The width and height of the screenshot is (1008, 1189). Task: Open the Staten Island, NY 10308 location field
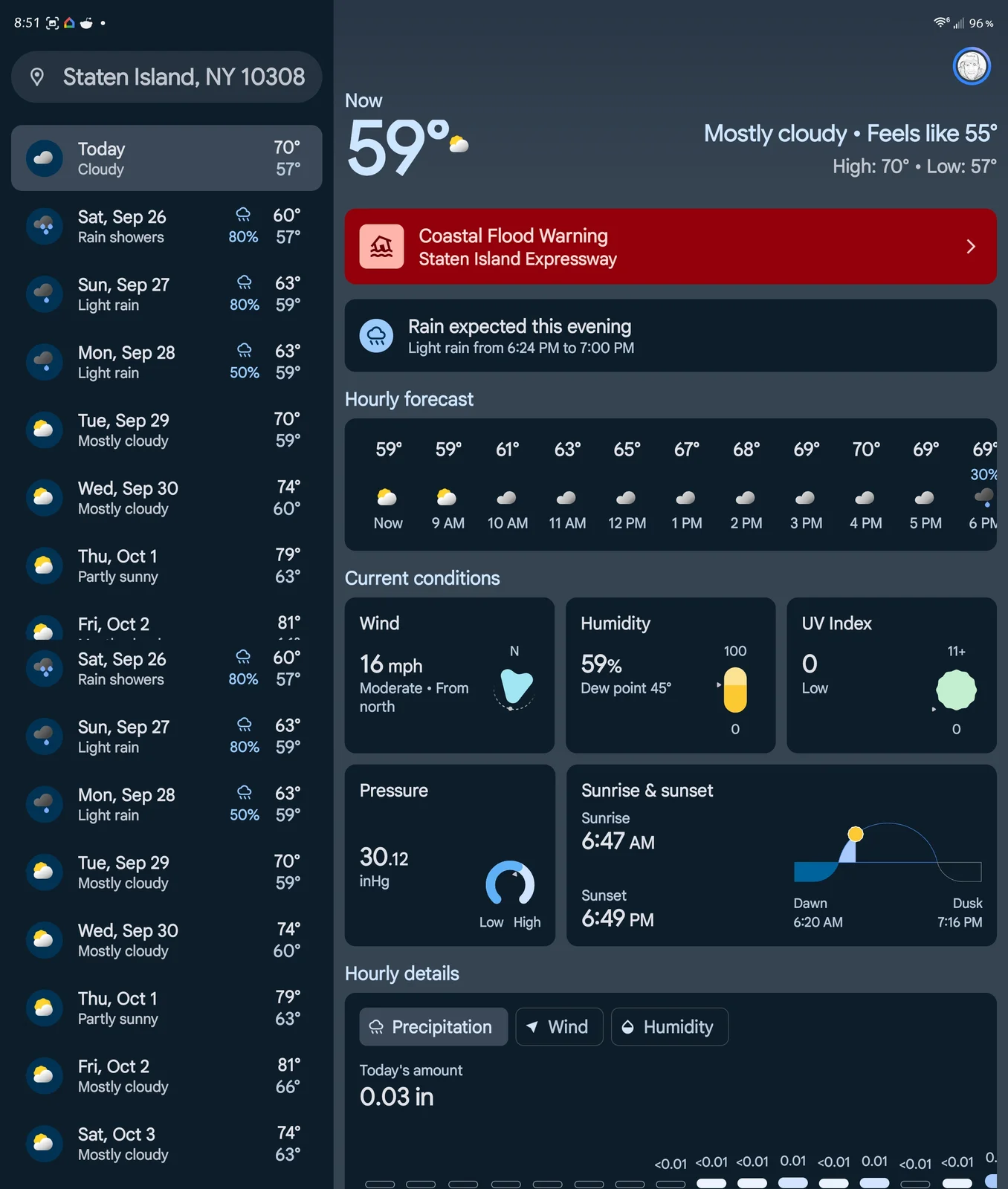pyautogui.click(x=167, y=77)
